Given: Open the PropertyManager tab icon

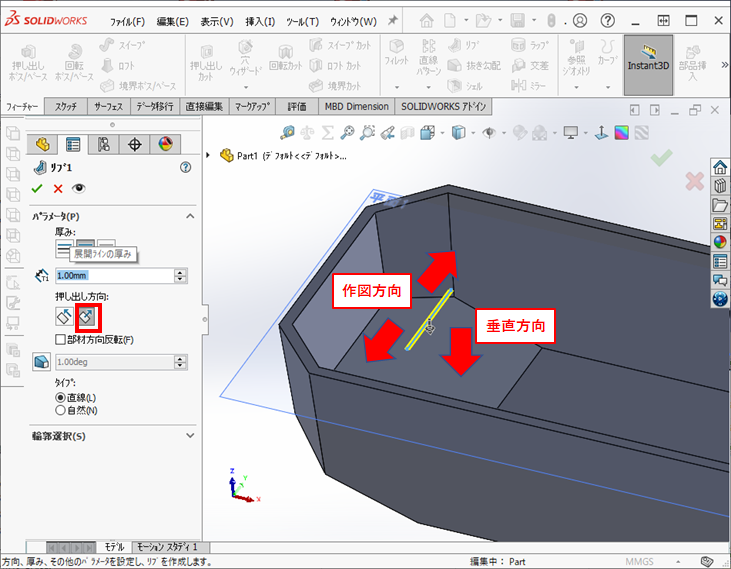Looking at the screenshot, I should (x=73, y=145).
